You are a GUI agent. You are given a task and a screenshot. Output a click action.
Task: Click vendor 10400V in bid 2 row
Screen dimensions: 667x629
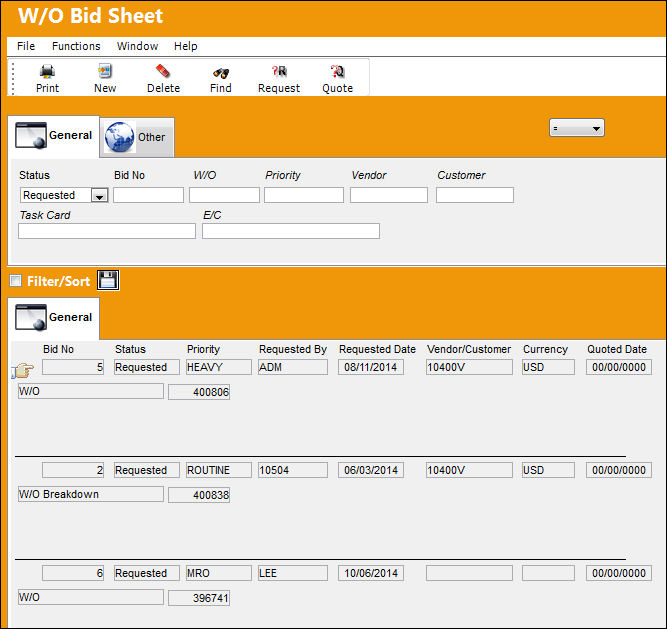[x=469, y=470]
